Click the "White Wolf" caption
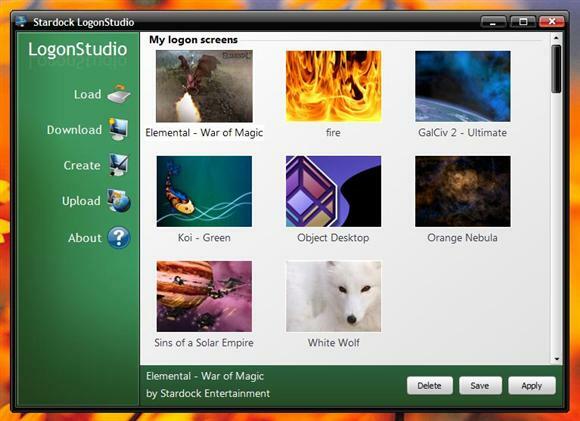Viewport: 580px width, 421px height. click(334, 343)
